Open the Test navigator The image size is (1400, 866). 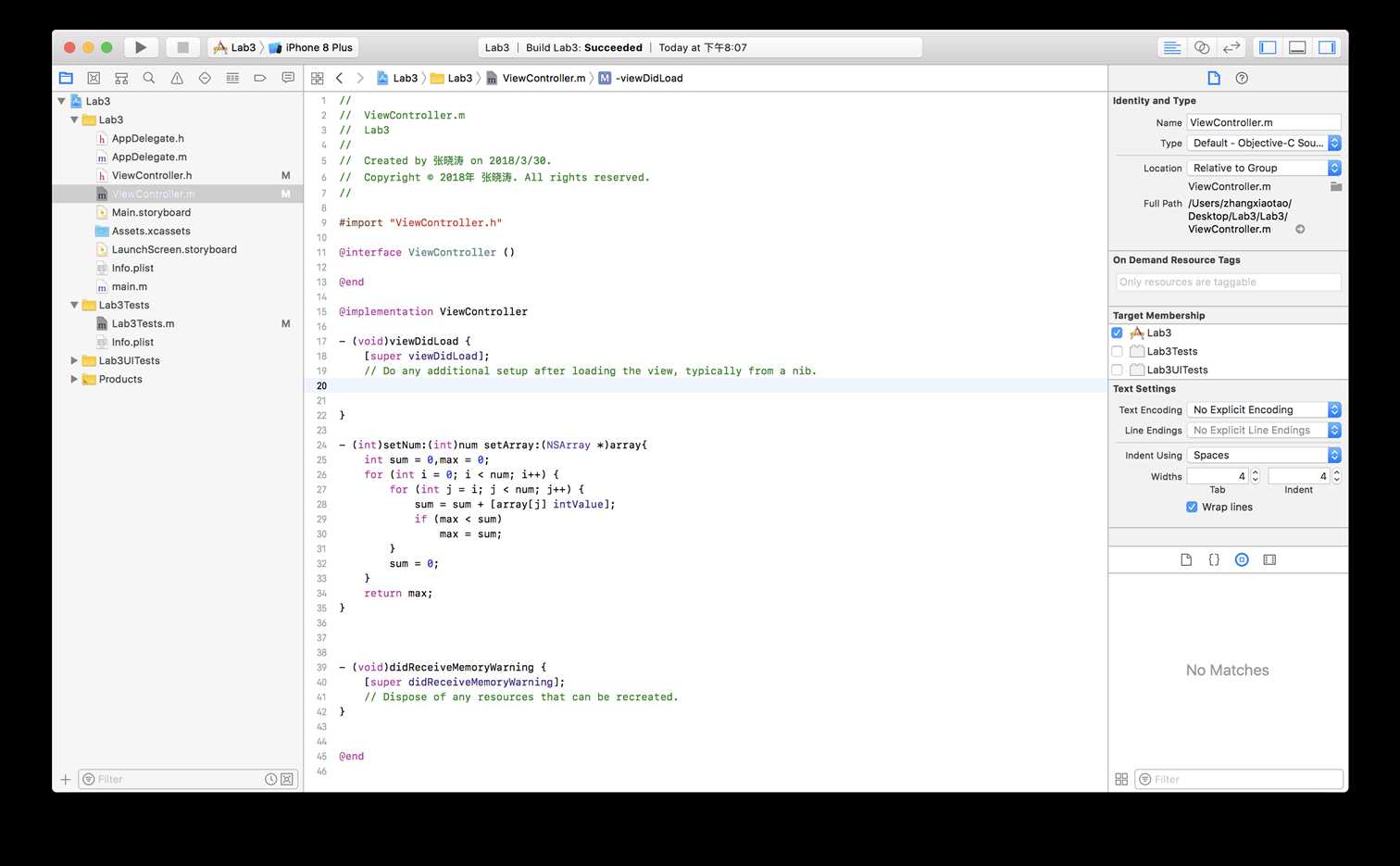205,78
